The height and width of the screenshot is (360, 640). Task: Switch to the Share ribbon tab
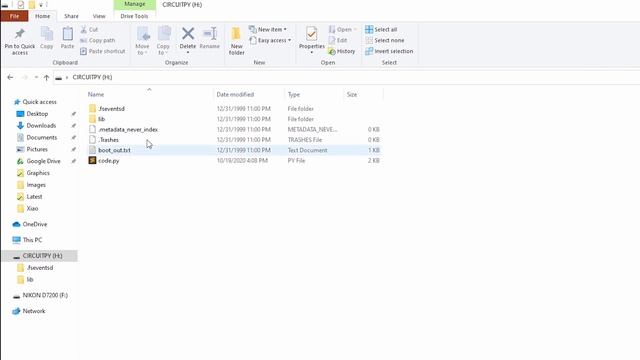point(71,16)
